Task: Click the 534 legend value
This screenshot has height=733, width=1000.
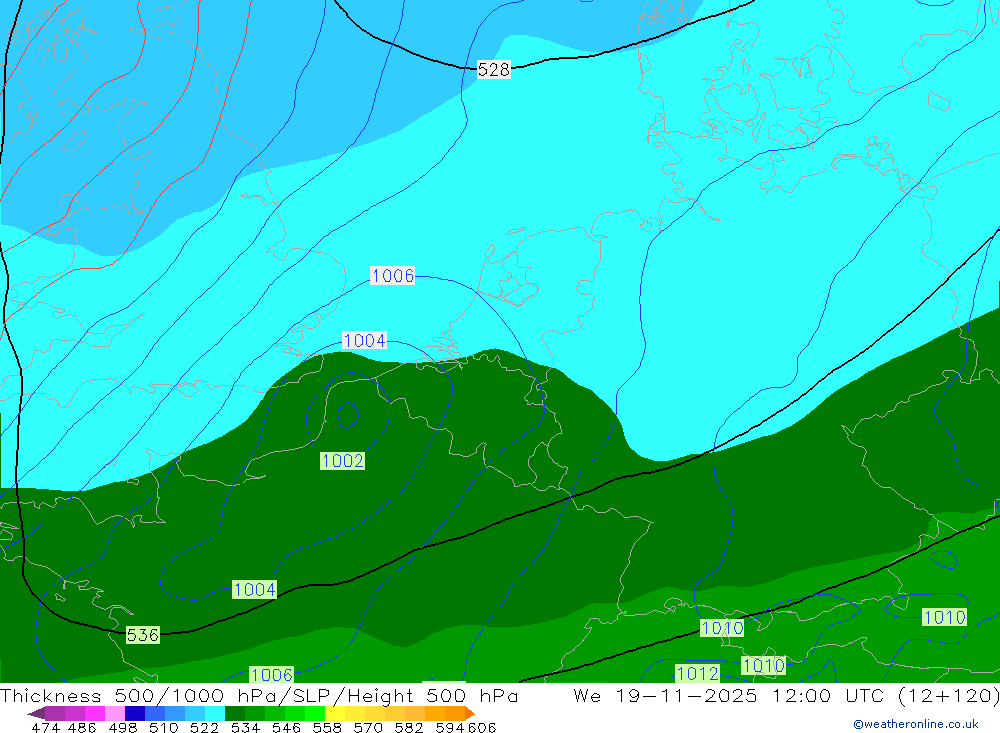Action: tap(246, 728)
